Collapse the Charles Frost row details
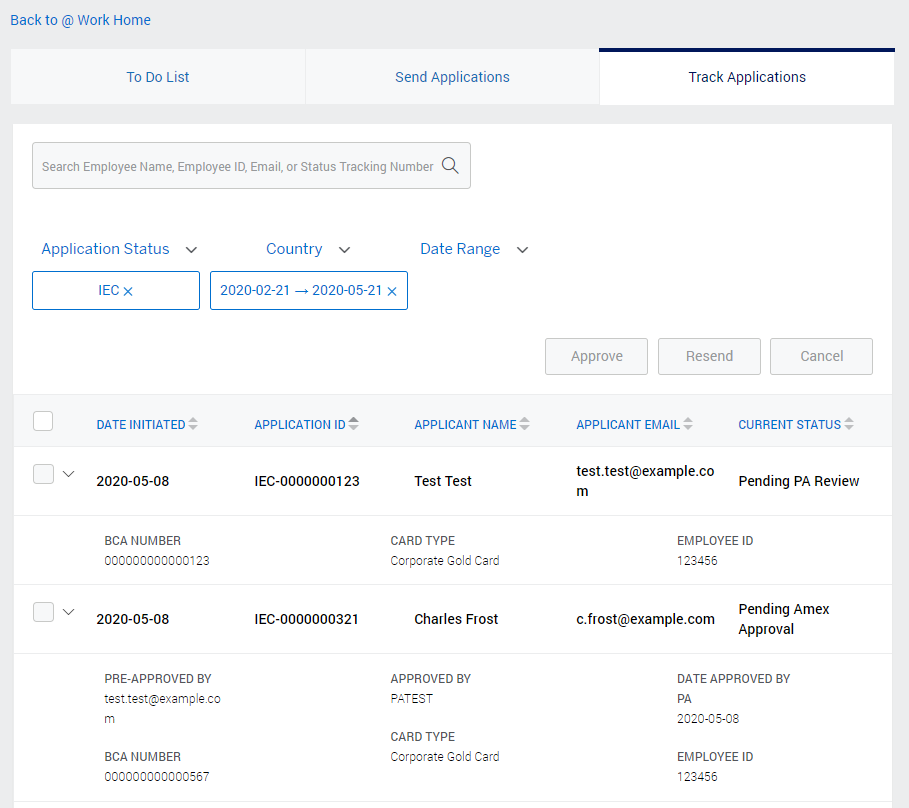The image size is (909, 808). [69, 612]
